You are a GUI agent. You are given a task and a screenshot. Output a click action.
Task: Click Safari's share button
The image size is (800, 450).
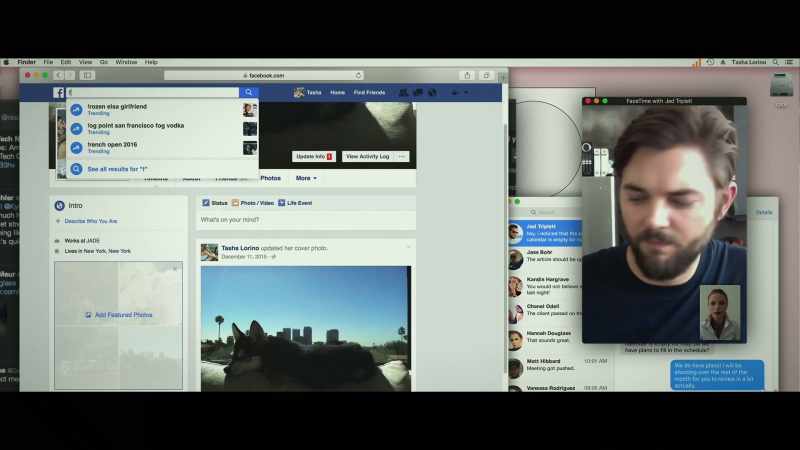tap(467, 75)
